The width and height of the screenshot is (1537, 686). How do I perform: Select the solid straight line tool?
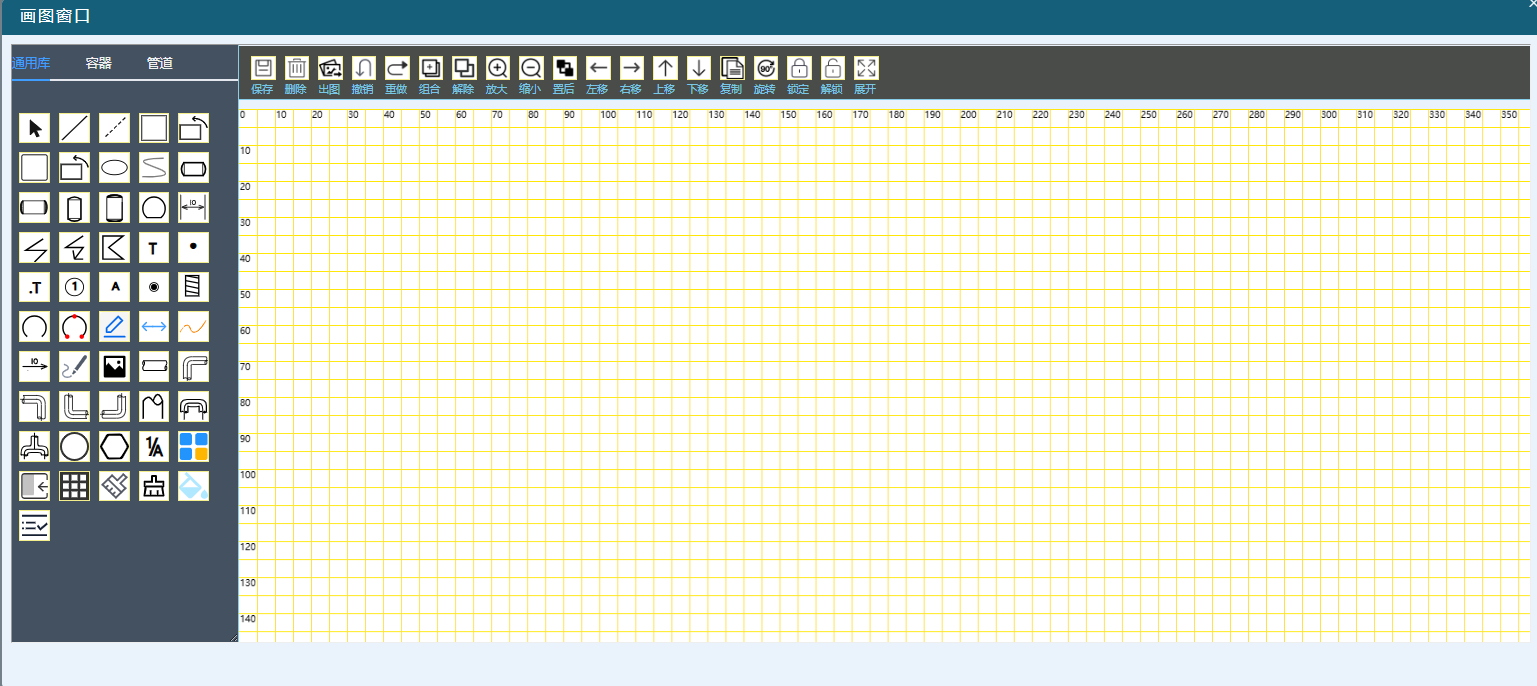click(x=74, y=128)
